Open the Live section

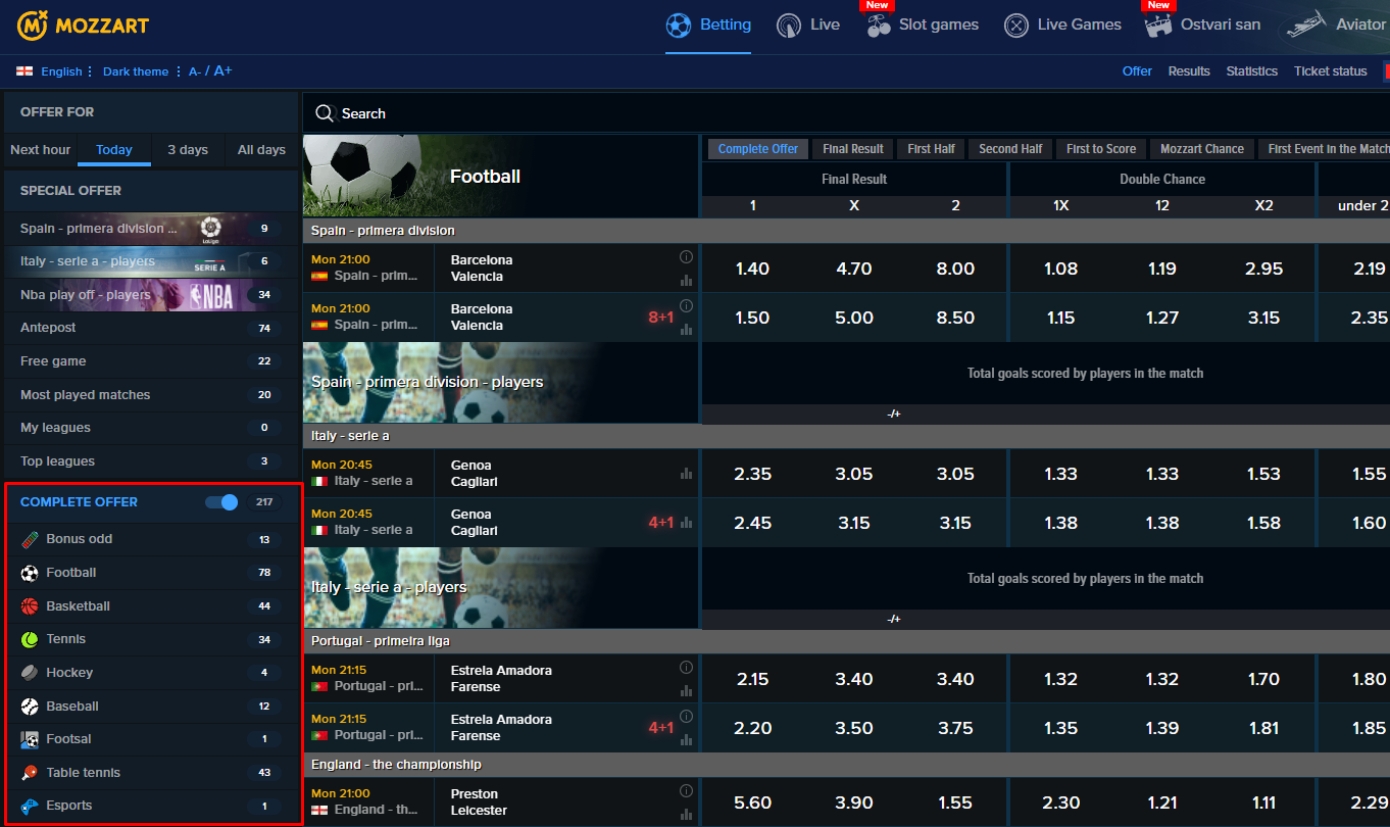click(808, 25)
